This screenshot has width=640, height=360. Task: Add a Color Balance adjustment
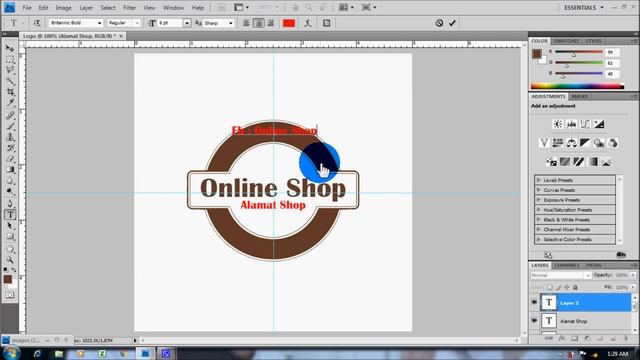[x=571, y=143]
